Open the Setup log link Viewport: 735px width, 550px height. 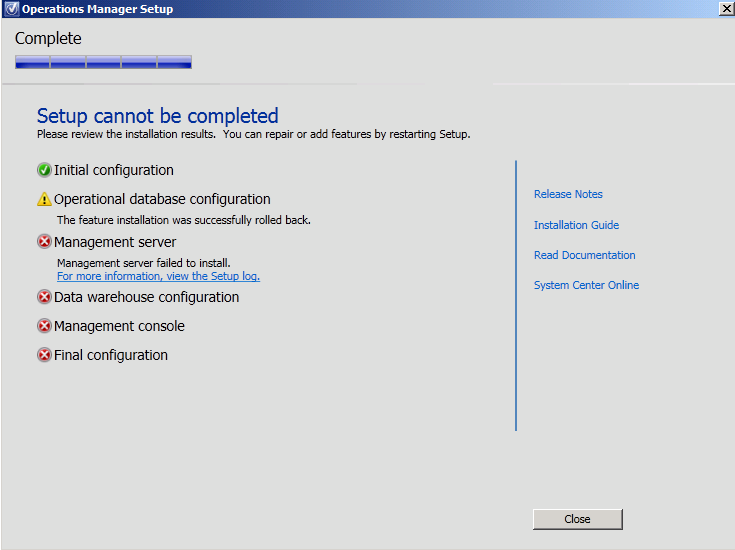click(158, 276)
